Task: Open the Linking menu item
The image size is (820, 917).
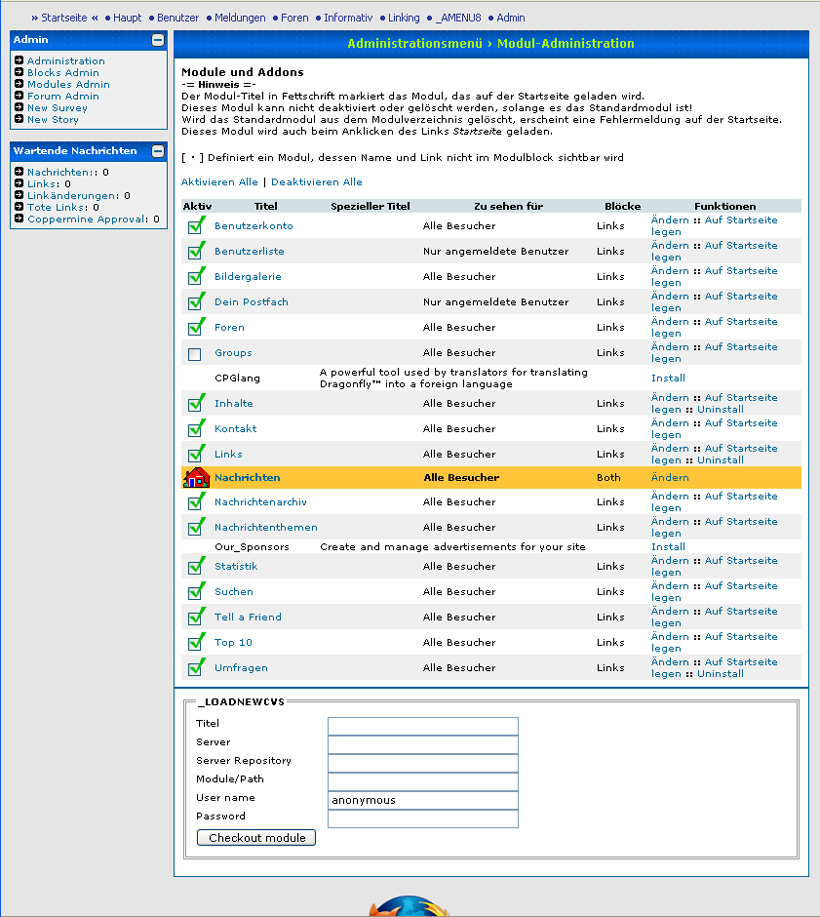Action: click(x=404, y=18)
